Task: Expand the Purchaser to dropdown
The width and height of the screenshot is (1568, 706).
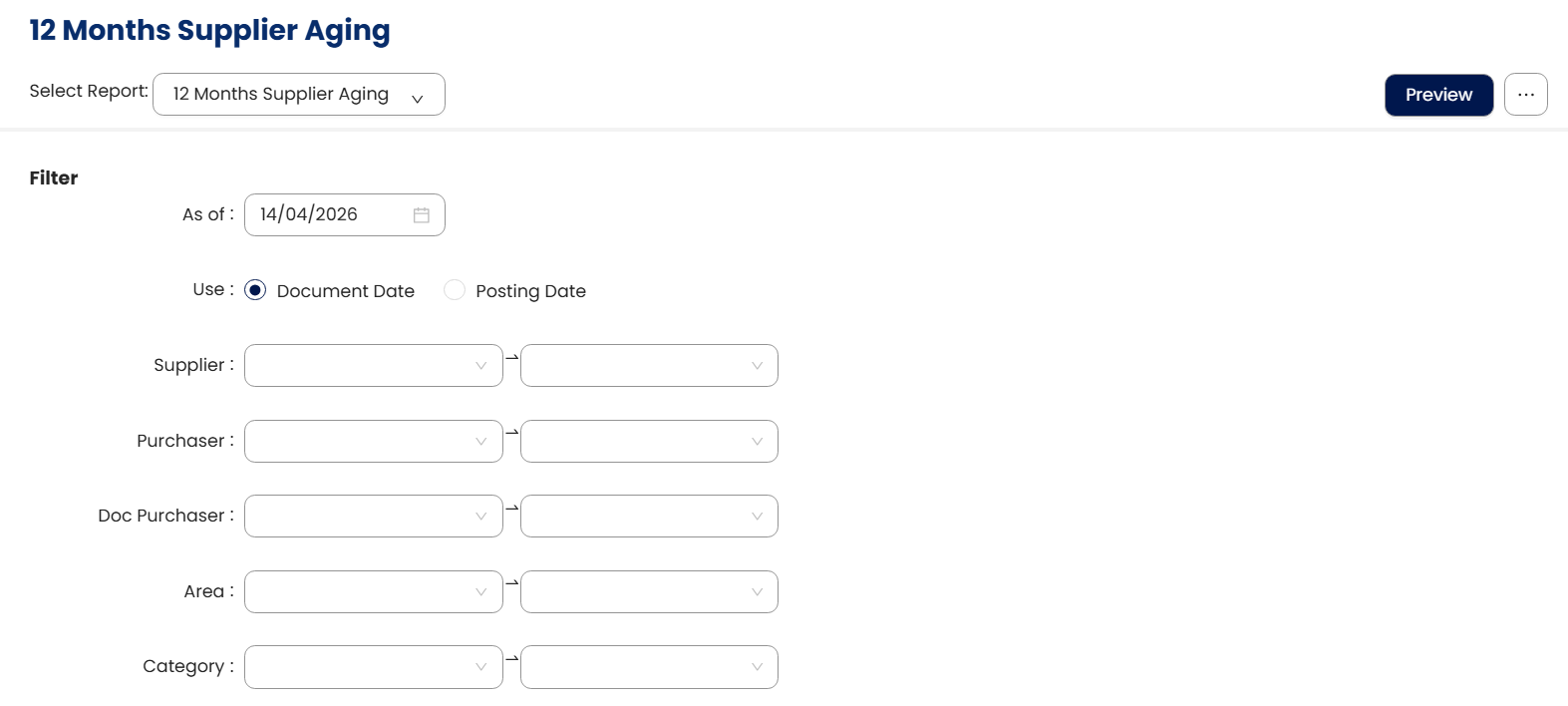Action: click(649, 442)
